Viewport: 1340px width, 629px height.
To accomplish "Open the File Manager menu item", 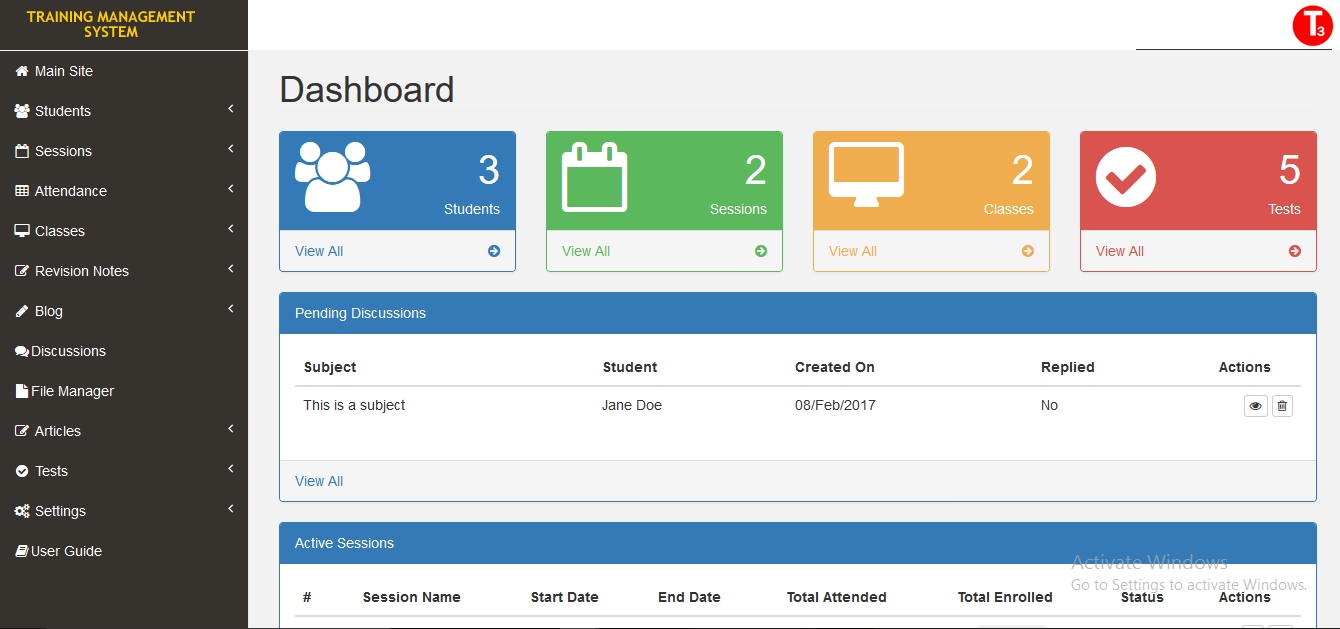I will (124, 391).
